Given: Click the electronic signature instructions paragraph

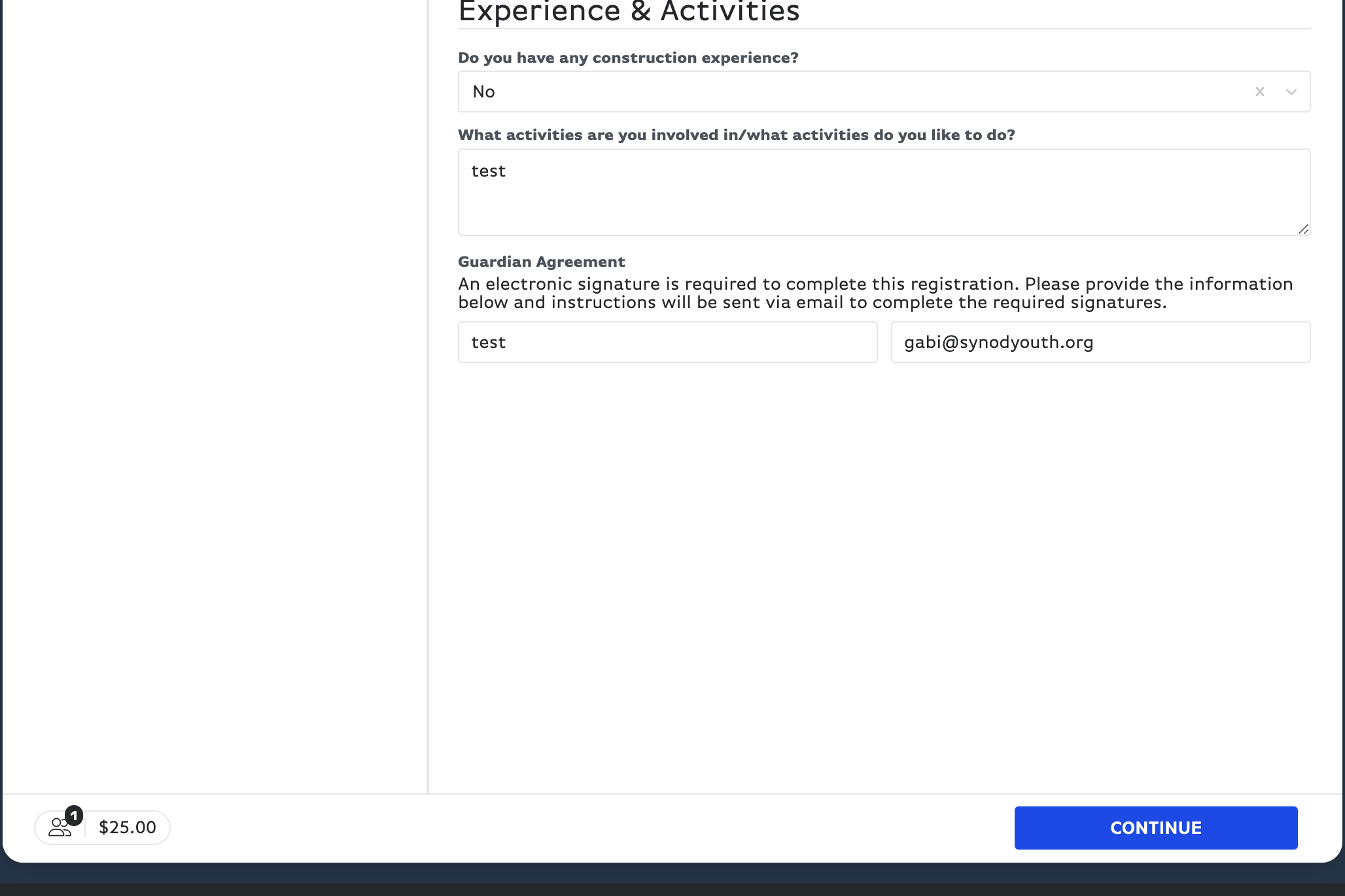Looking at the screenshot, I should [x=875, y=293].
